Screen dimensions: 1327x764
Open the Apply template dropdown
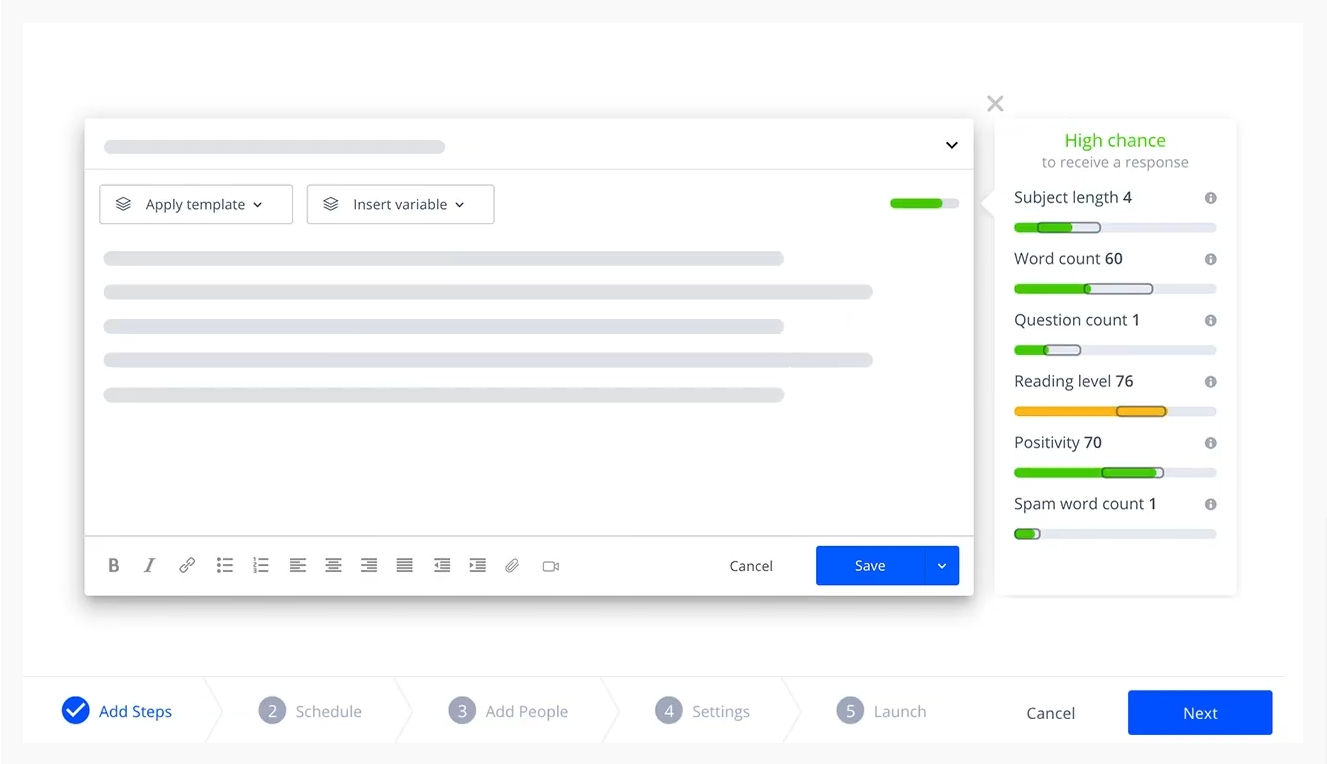196,204
